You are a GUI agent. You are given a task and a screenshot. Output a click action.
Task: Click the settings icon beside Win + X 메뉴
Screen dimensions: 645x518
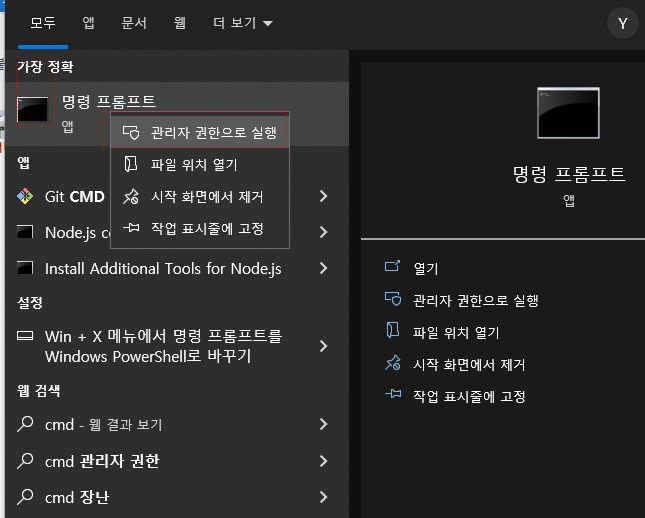click(25, 336)
